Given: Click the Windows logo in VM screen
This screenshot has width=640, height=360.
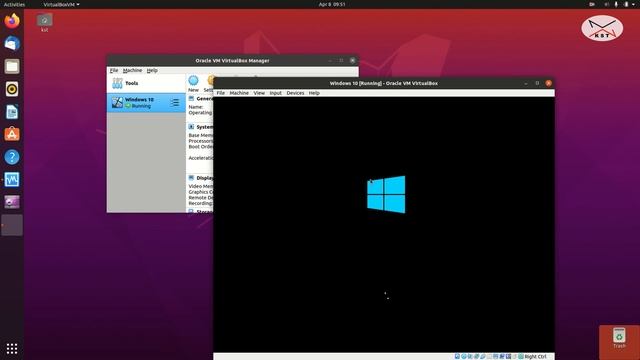Looking at the screenshot, I should (386, 194).
